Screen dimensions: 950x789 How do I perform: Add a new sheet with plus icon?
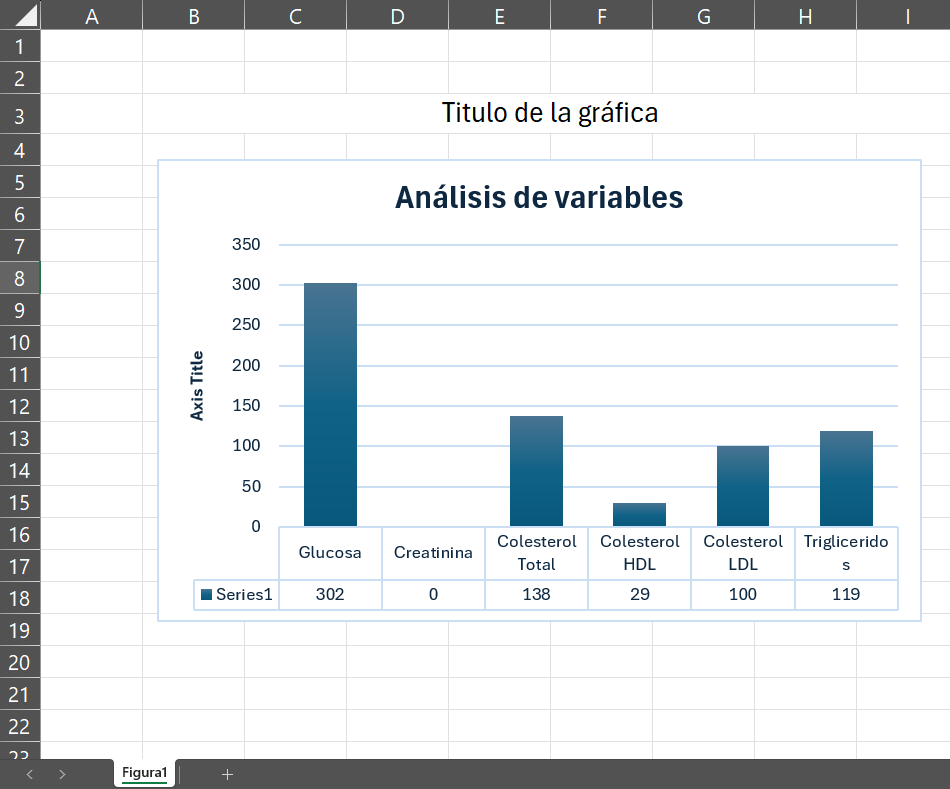(x=227, y=774)
